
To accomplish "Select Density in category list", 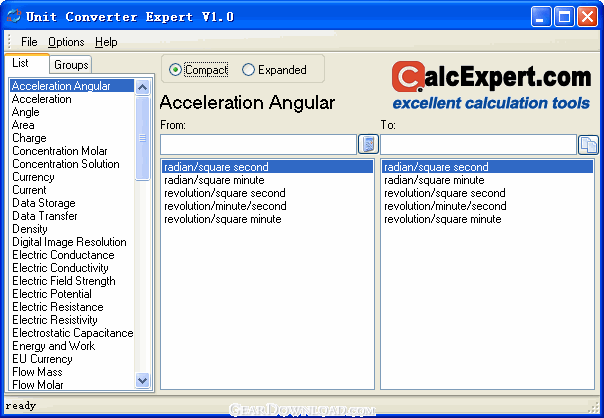I will coord(72,229).
